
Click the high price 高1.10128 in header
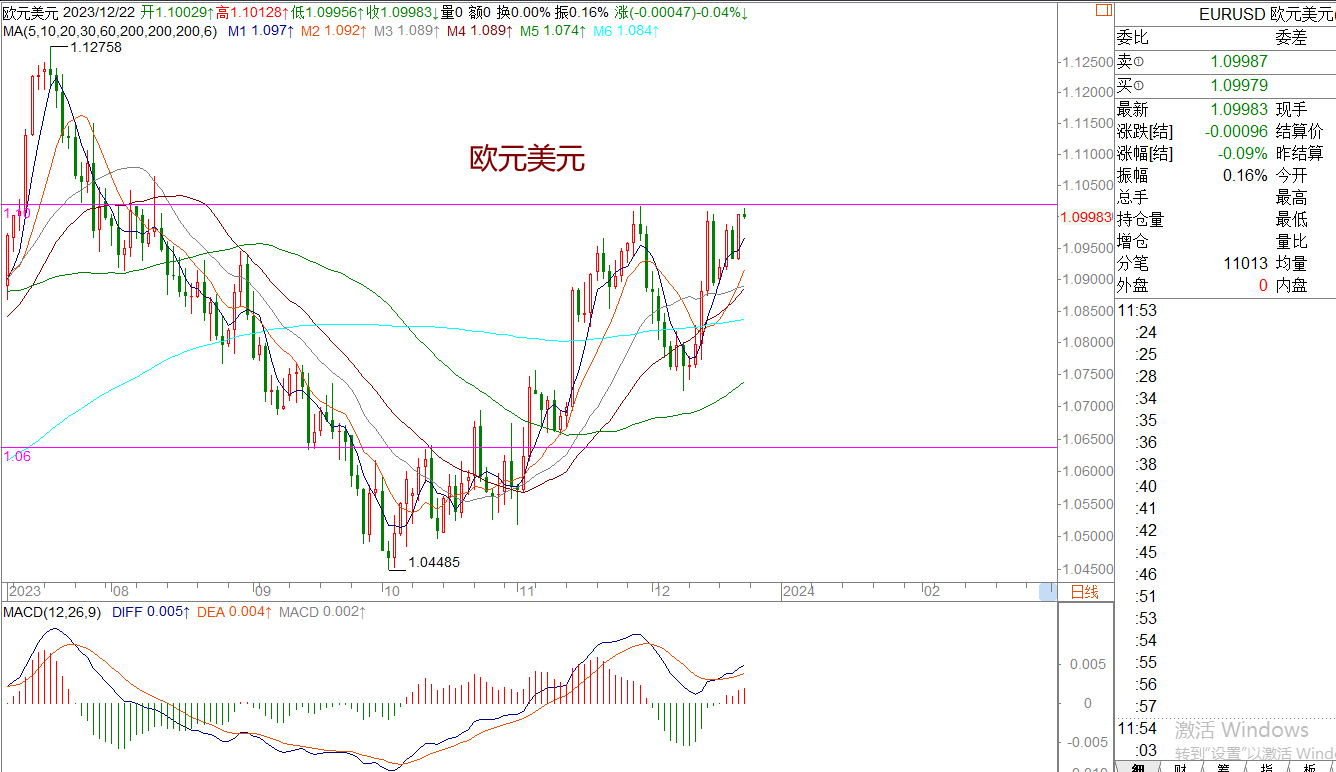tap(250, 12)
